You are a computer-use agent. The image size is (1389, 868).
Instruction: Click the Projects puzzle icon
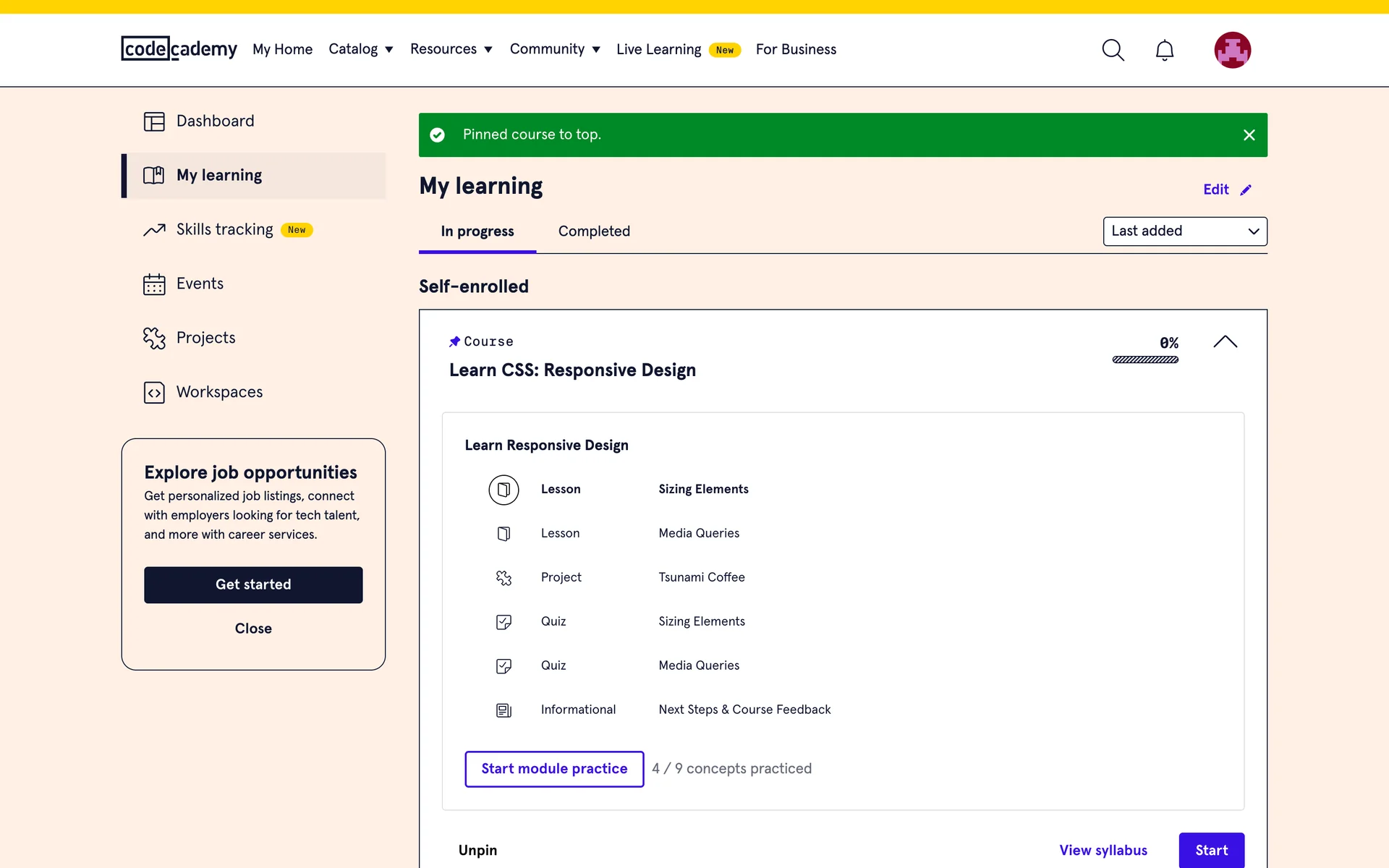click(x=154, y=338)
